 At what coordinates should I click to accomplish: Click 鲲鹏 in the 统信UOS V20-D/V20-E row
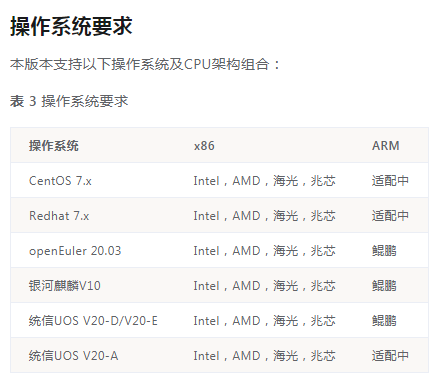(384, 321)
